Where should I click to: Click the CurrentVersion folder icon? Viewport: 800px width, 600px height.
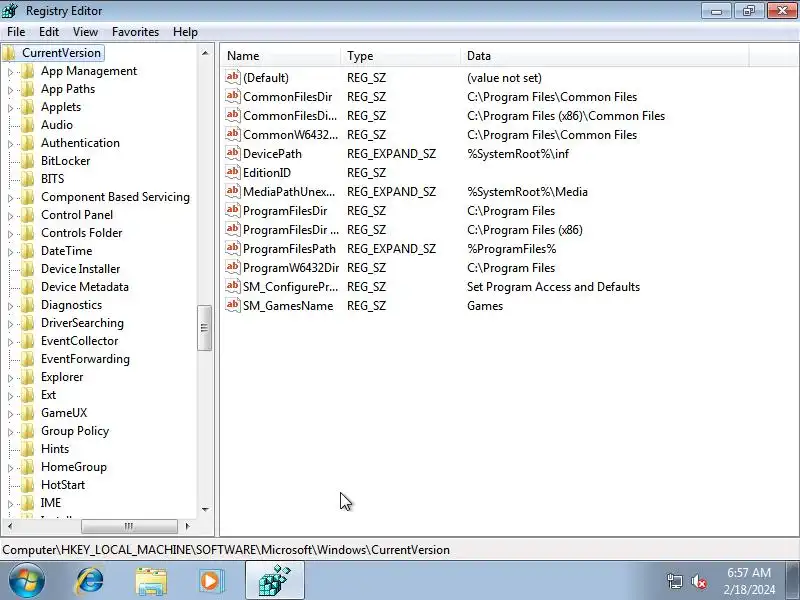(x=10, y=53)
